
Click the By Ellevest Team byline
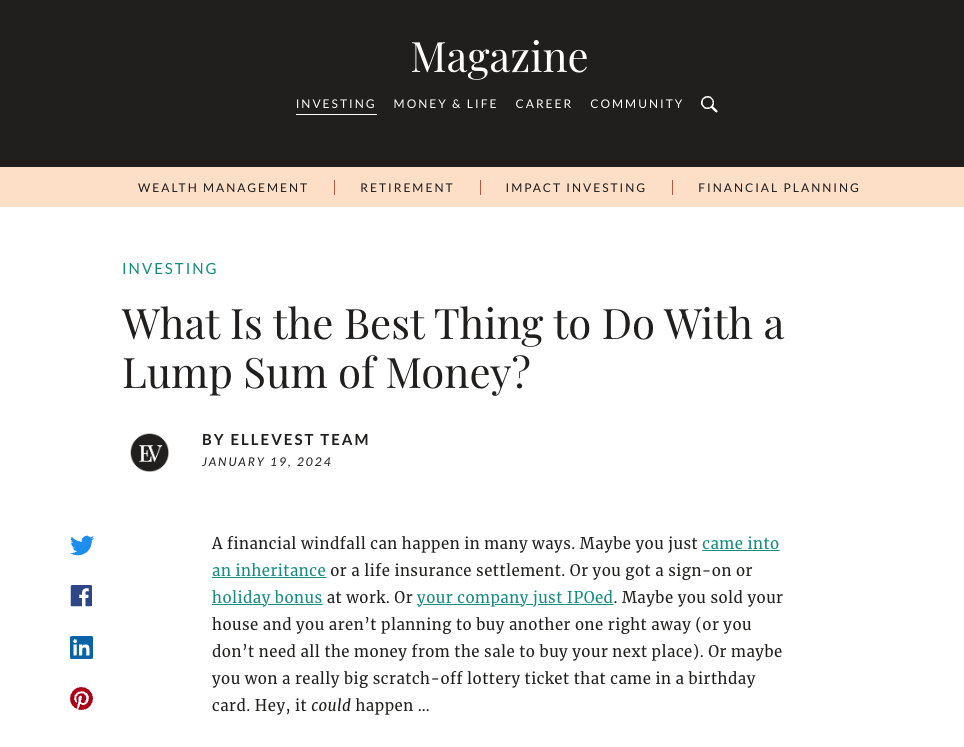(x=286, y=440)
